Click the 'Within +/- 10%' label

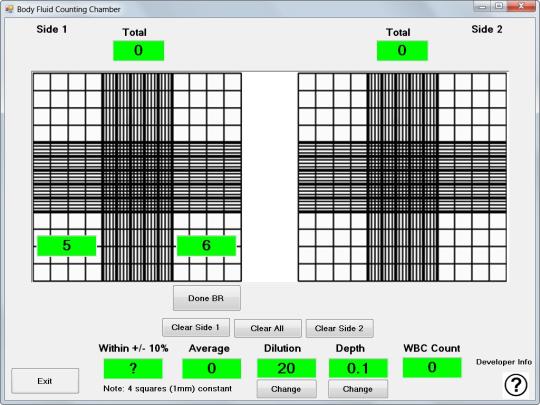tap(133, 348)
